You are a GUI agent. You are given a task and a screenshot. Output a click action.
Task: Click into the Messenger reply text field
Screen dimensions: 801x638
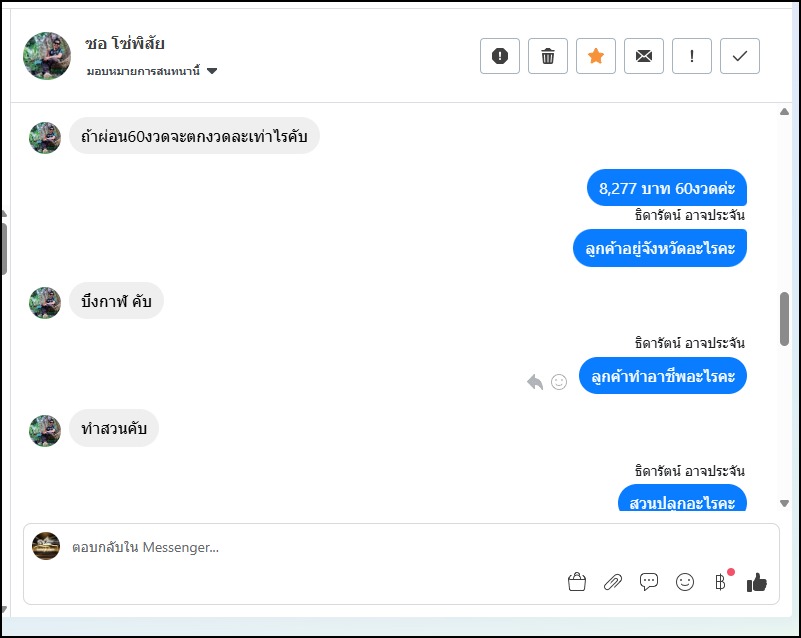(x=300, y=547)
